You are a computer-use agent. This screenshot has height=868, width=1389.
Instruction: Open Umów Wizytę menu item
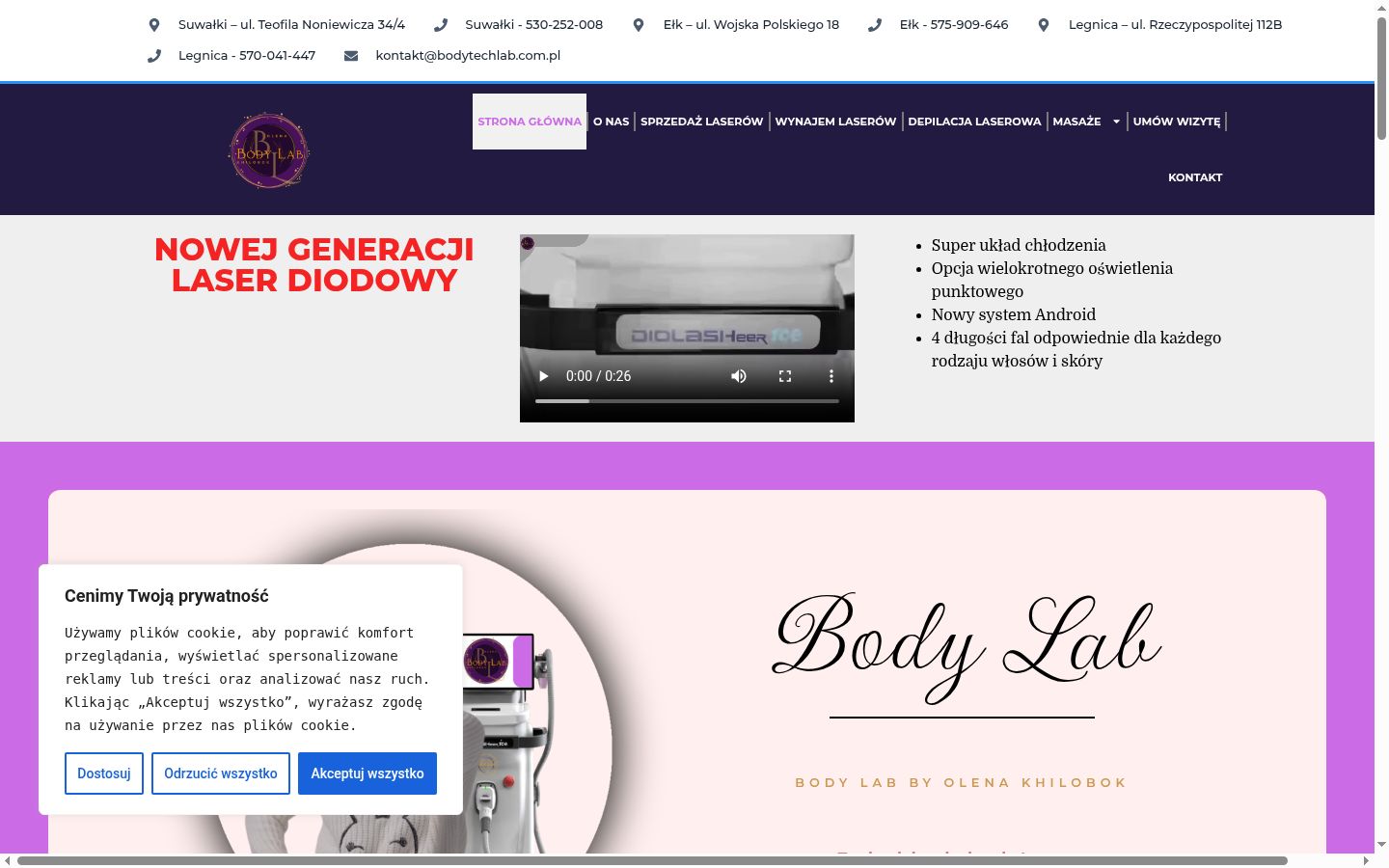[x=1177, y=122]
